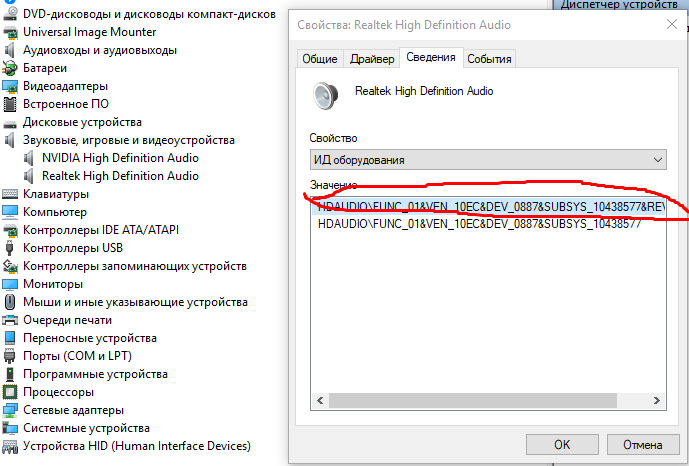Open the Свойство property dropdown
Viewport: 689px width, 466px height.
click(x=488, y=159)
